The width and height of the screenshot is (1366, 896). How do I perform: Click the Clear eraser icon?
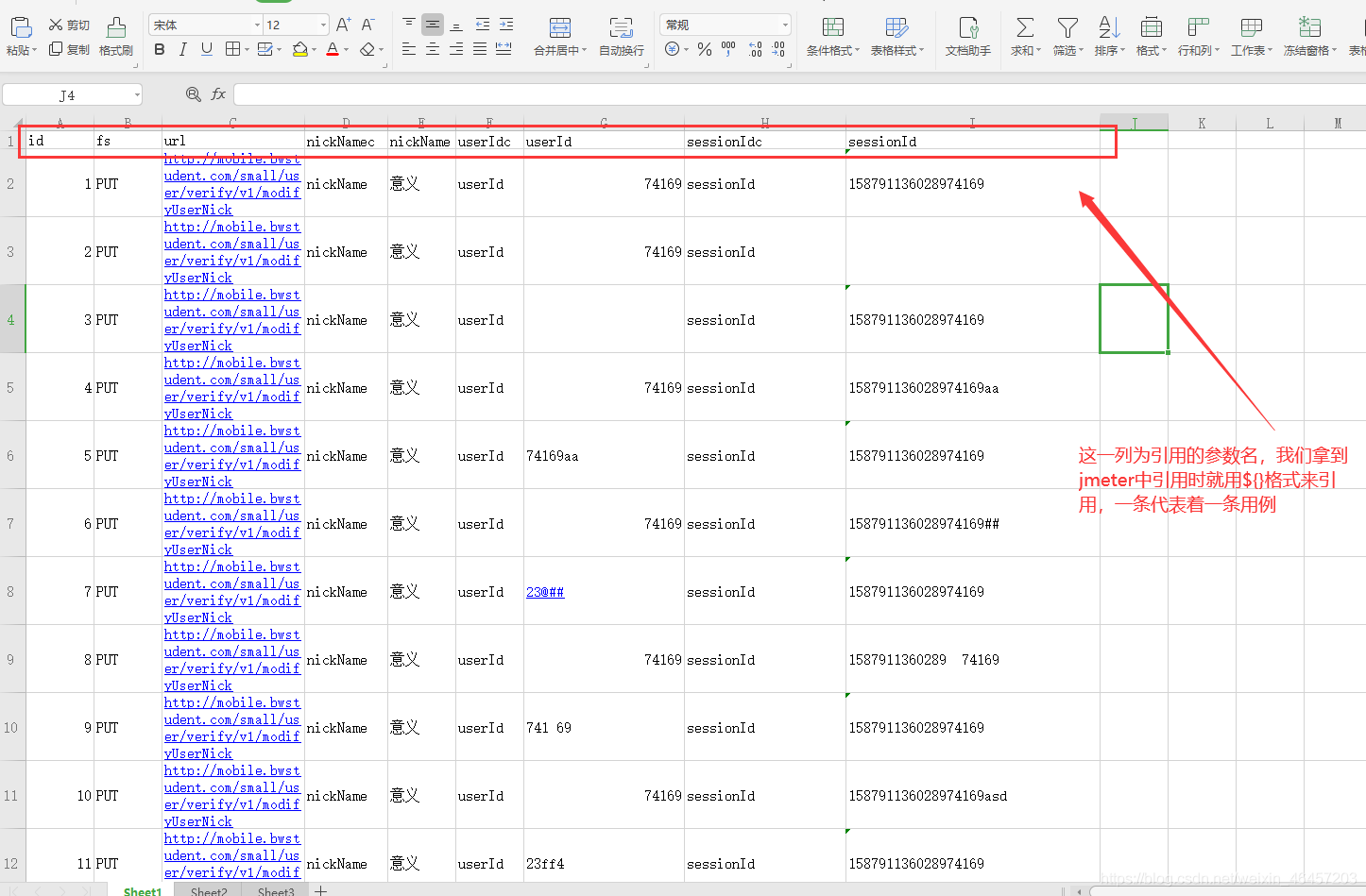click(367, 49)
